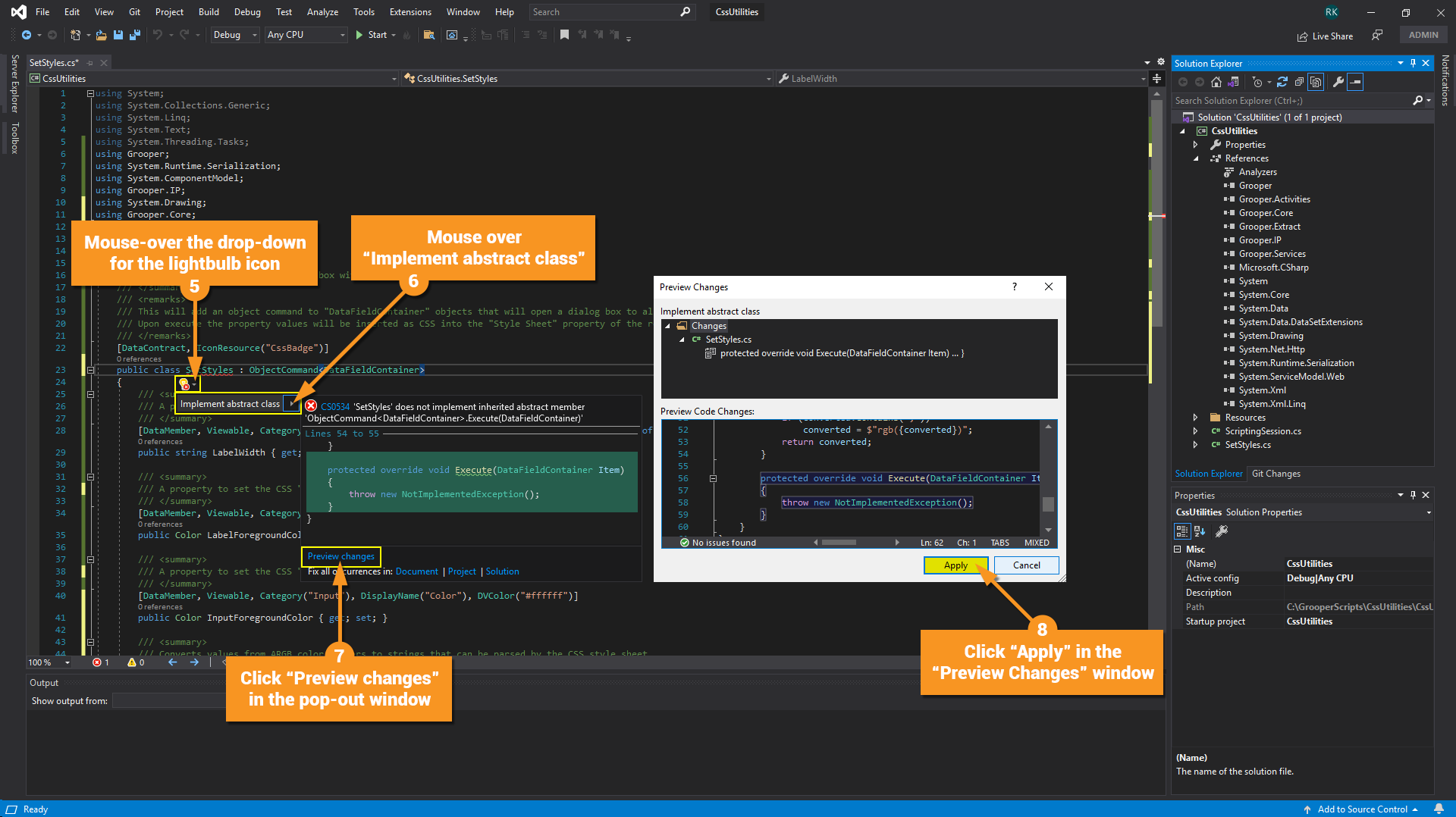Click the Preview changes link
This screenshot has height=817, width=1456.
point(340,556)
